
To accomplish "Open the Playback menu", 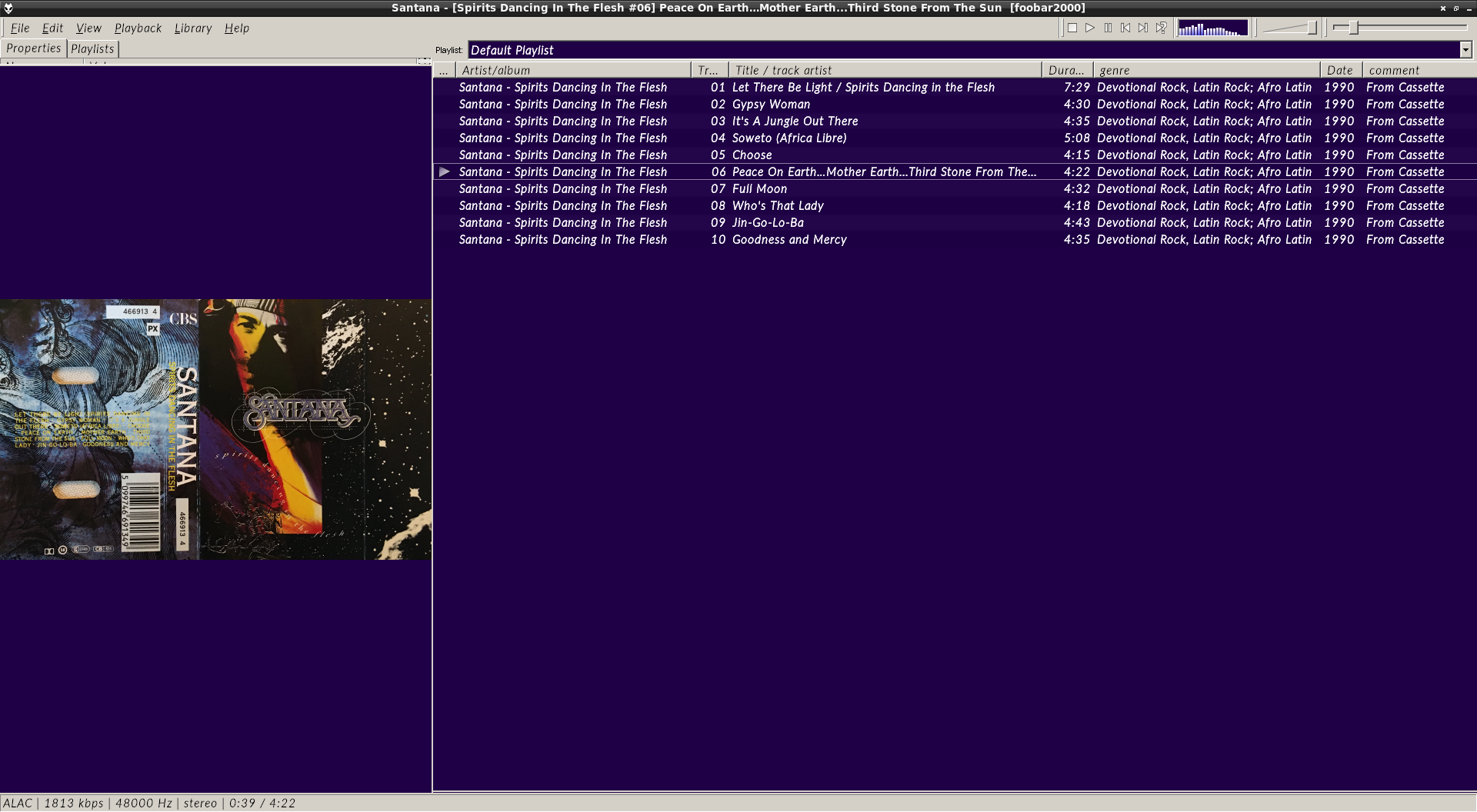I will [x=138, y=28].
